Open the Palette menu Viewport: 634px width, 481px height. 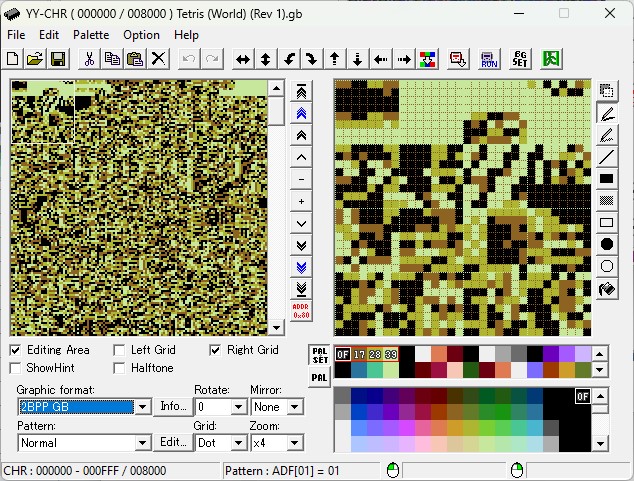(x=91, y=35)
